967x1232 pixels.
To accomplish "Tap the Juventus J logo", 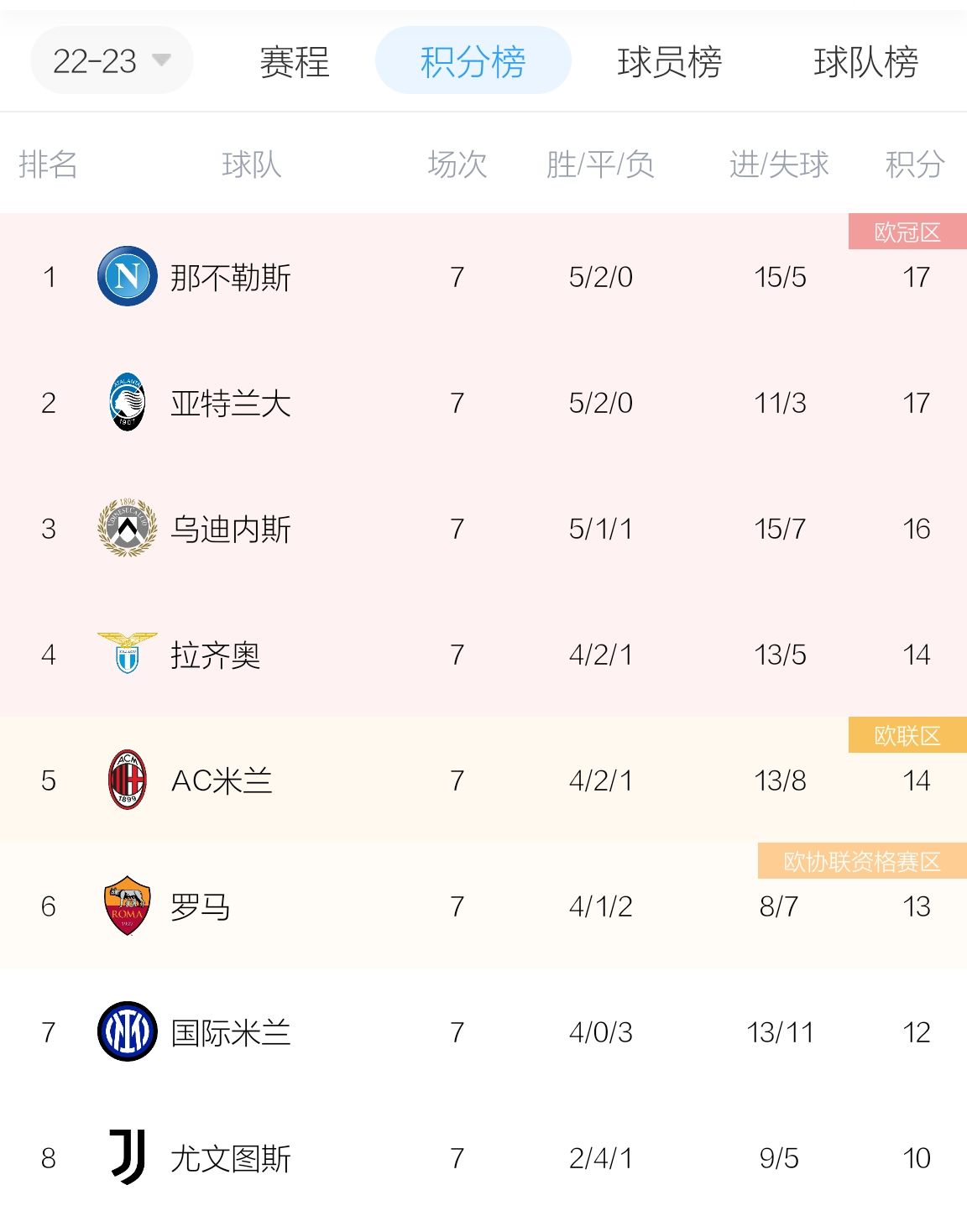I will click(128, 1157).
